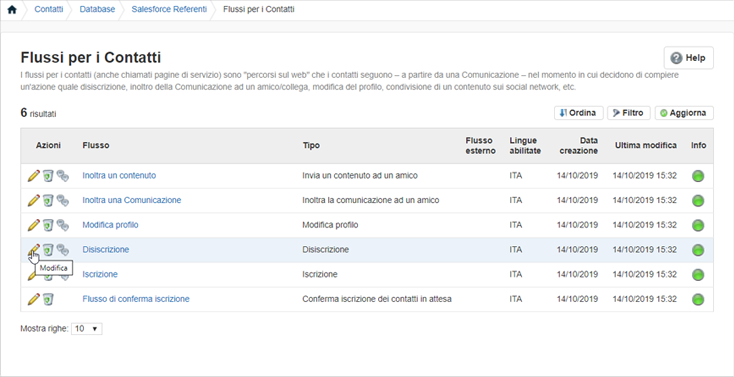734x377 pixels.
Task: Open Inoltra una Comunicazione link
Action: (132, 200)
